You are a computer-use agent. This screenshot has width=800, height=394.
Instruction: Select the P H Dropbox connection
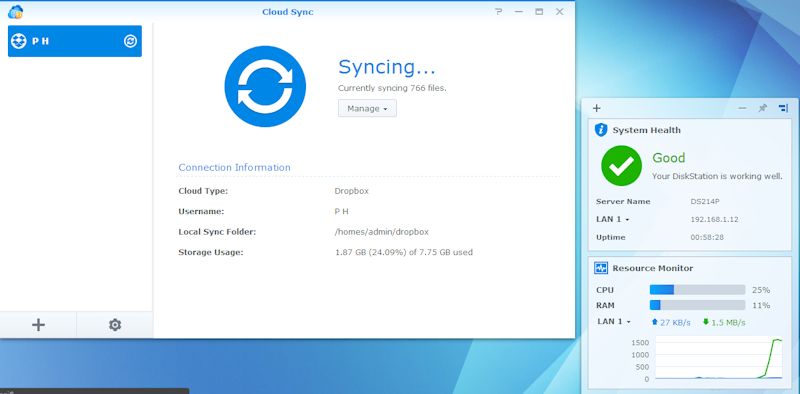75,41
